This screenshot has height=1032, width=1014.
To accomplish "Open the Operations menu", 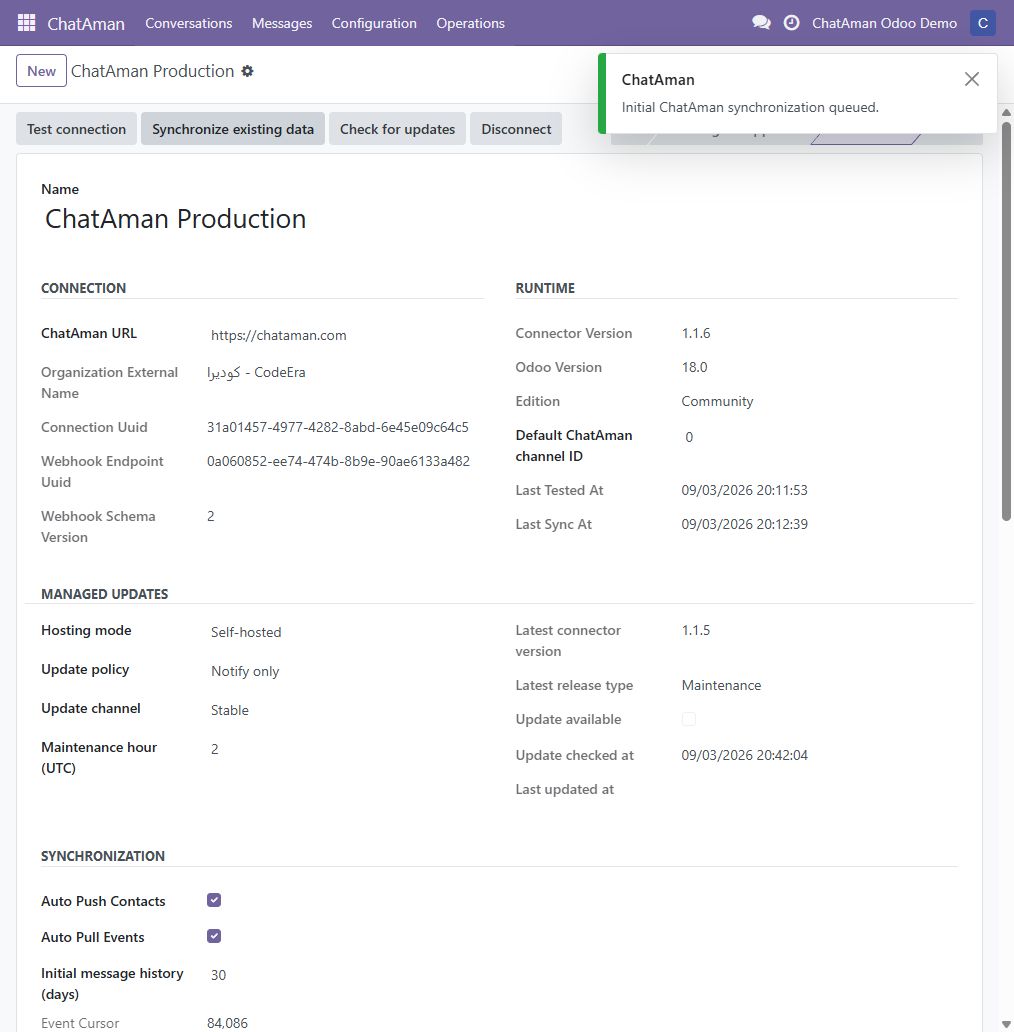I will [x=470, y=23].
